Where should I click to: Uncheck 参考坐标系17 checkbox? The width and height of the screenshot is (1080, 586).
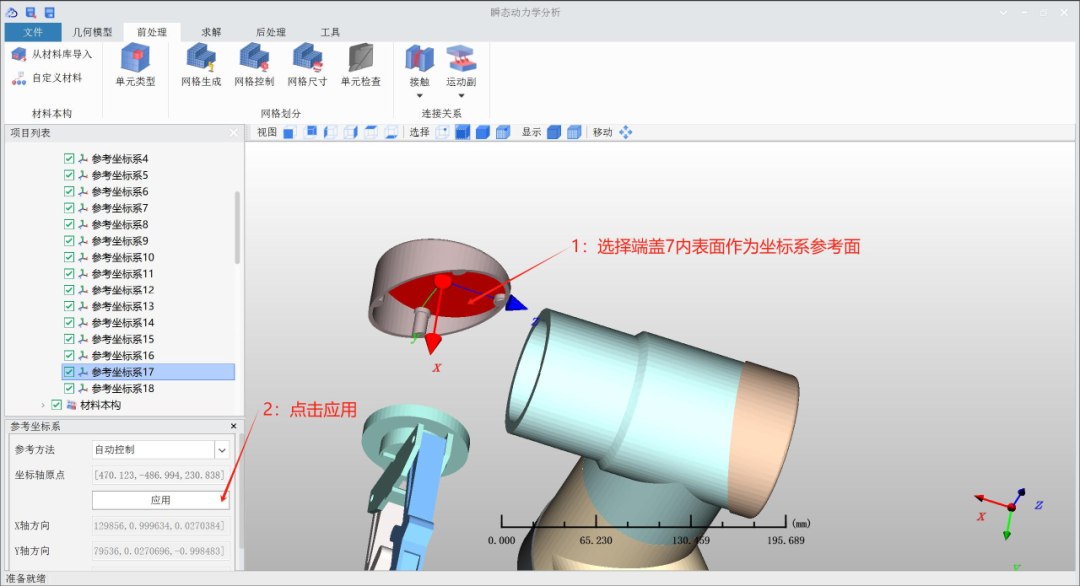(x=69, y=372)
